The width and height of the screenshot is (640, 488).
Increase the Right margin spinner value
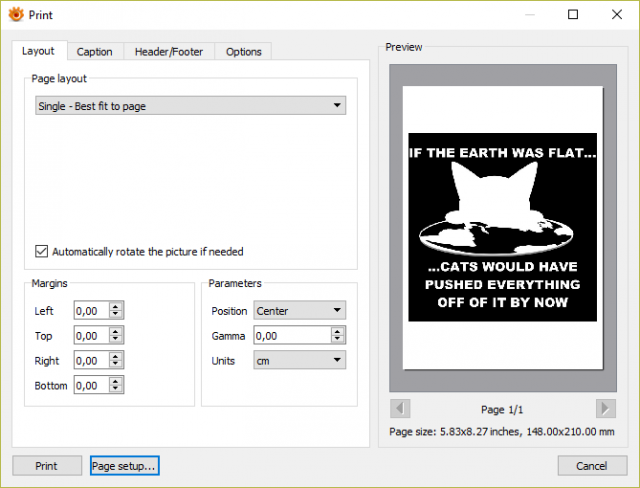point(116,356)
